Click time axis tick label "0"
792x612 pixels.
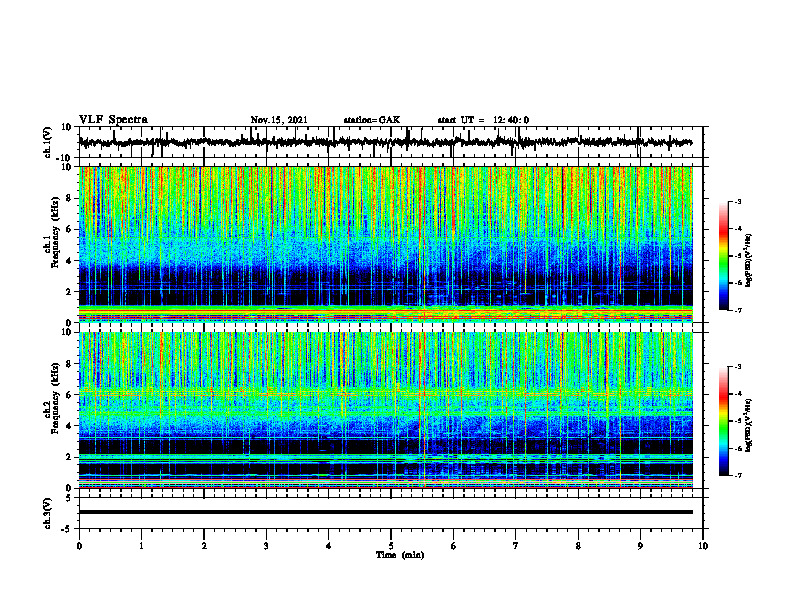pyautogui.click(x=79, y=546)
